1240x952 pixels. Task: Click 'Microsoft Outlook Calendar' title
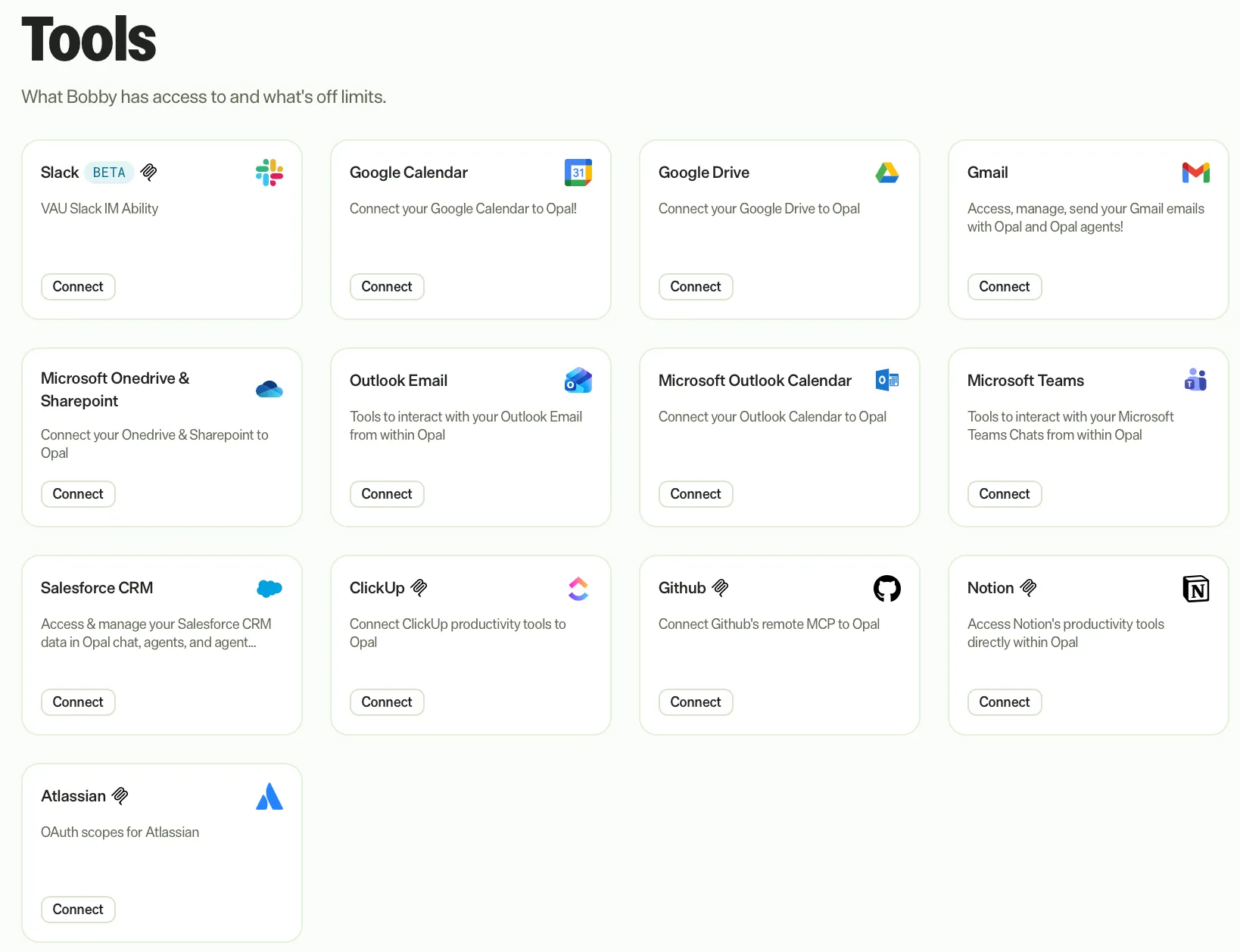point(755,381)
